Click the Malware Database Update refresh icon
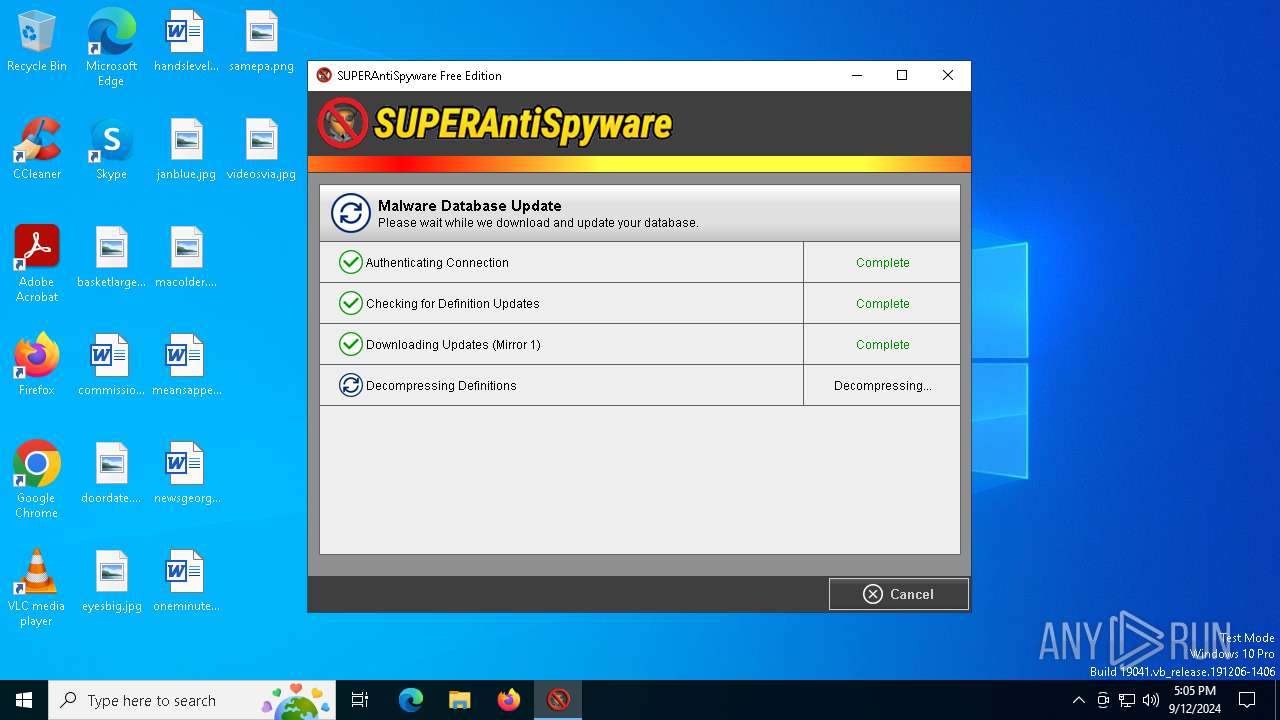 351,213
